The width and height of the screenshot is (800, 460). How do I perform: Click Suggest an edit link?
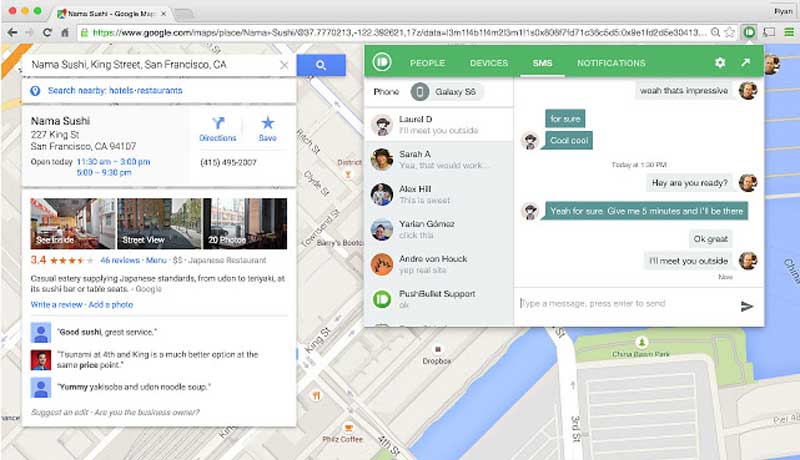(60, 412)
